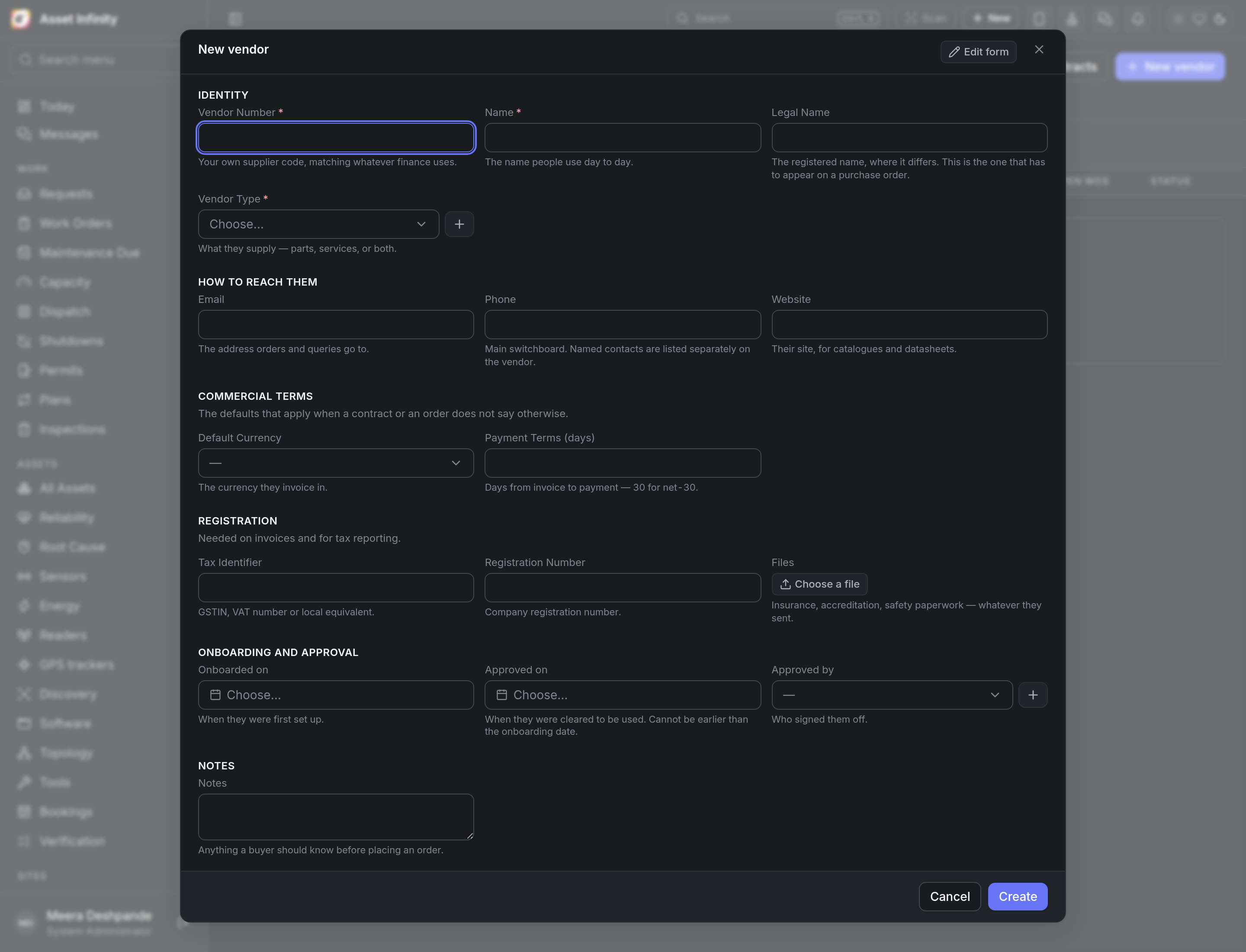Click the Permits icon in sidebar
This screenshot has width=1246, height=952.
coord(24,370)
